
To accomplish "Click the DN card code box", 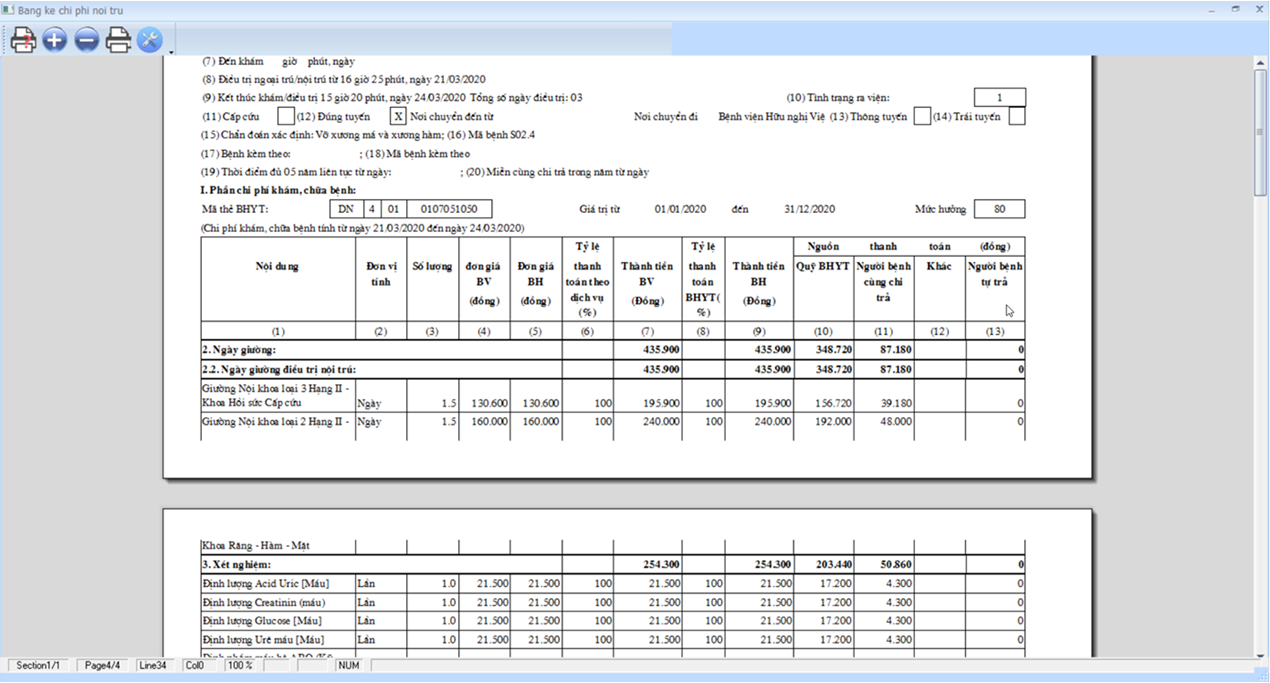I will [x=346, y=209].
